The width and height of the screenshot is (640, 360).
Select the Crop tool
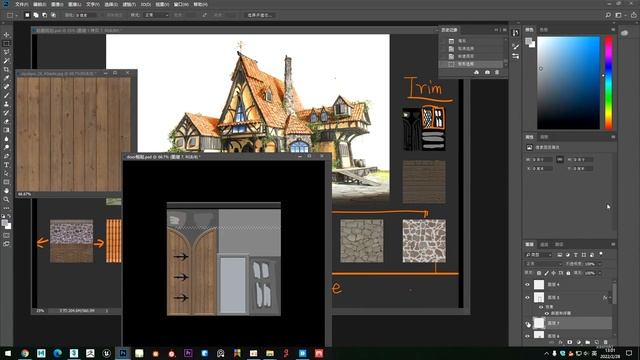[x=7, y=69]
